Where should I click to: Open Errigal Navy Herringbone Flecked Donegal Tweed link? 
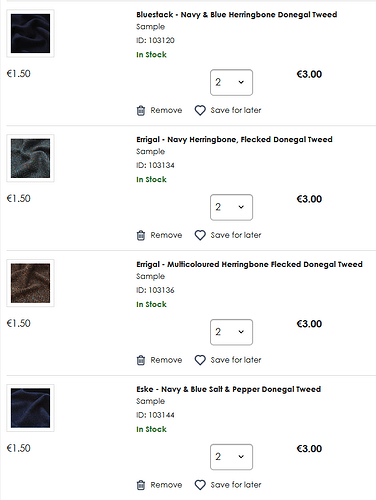(234, 140)
